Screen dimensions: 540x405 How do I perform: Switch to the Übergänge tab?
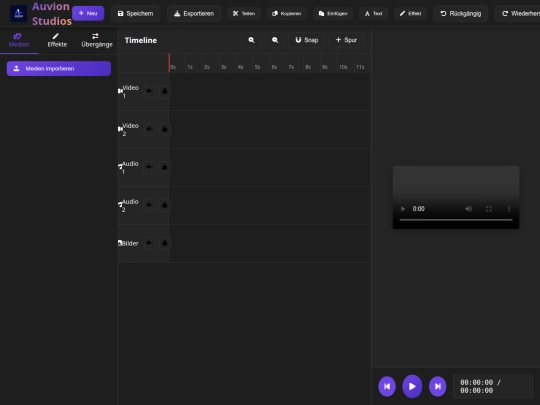pos(97,41)
